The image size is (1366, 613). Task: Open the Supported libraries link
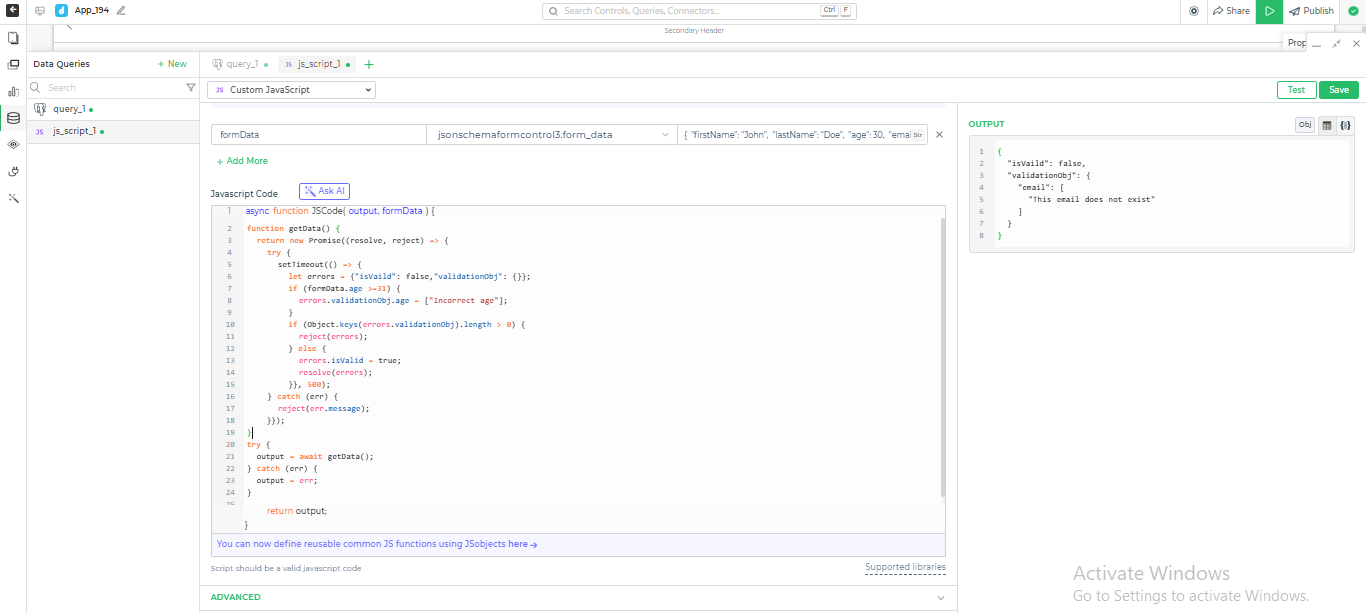904,568
